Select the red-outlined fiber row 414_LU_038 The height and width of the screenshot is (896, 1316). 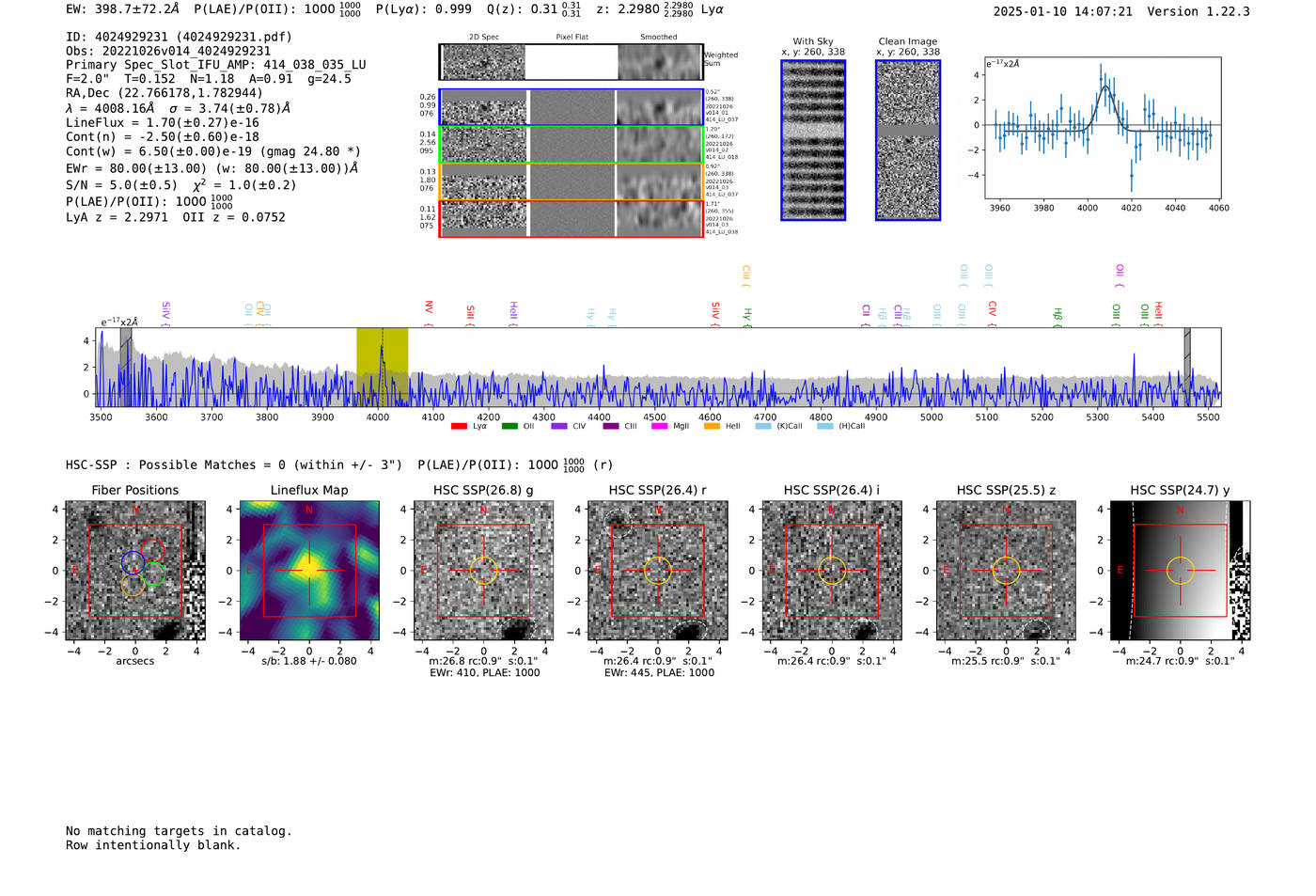tap(572, 218)
